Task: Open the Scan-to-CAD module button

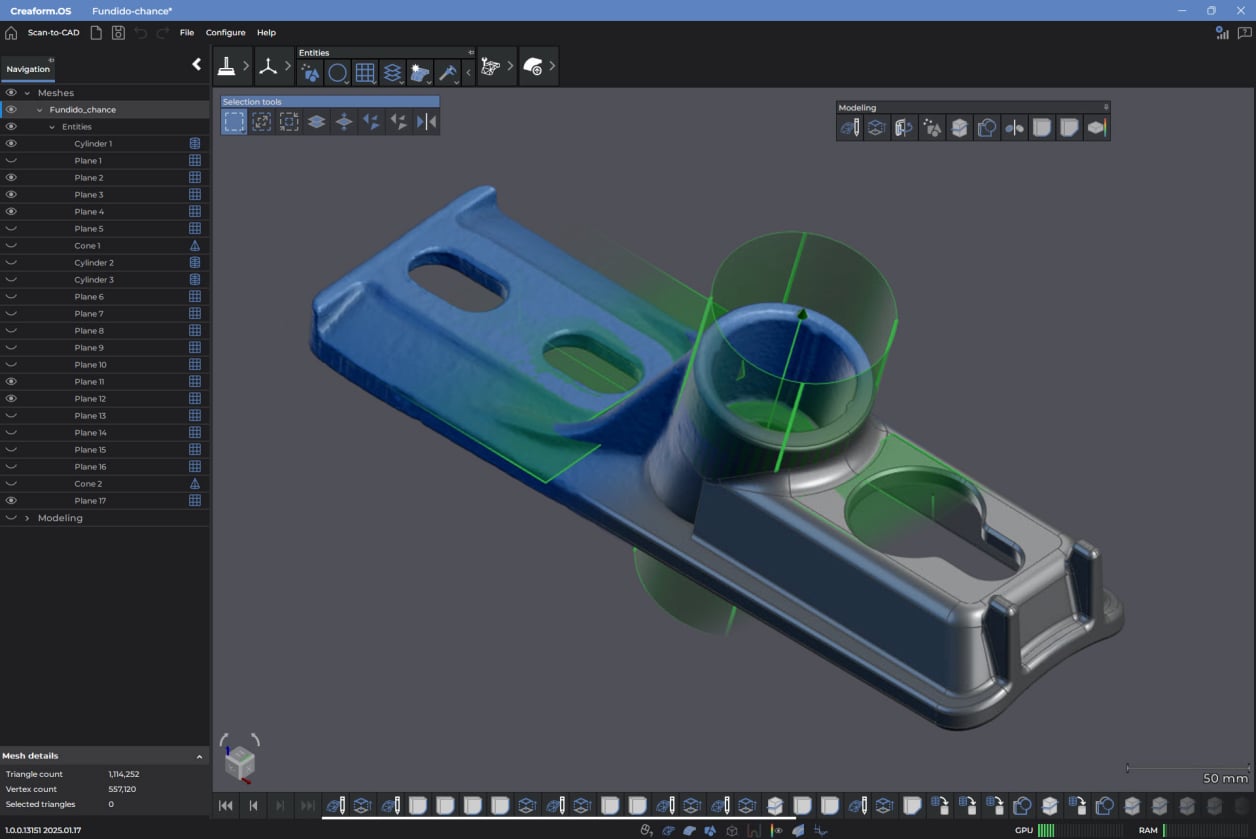Action: point(53,33)
